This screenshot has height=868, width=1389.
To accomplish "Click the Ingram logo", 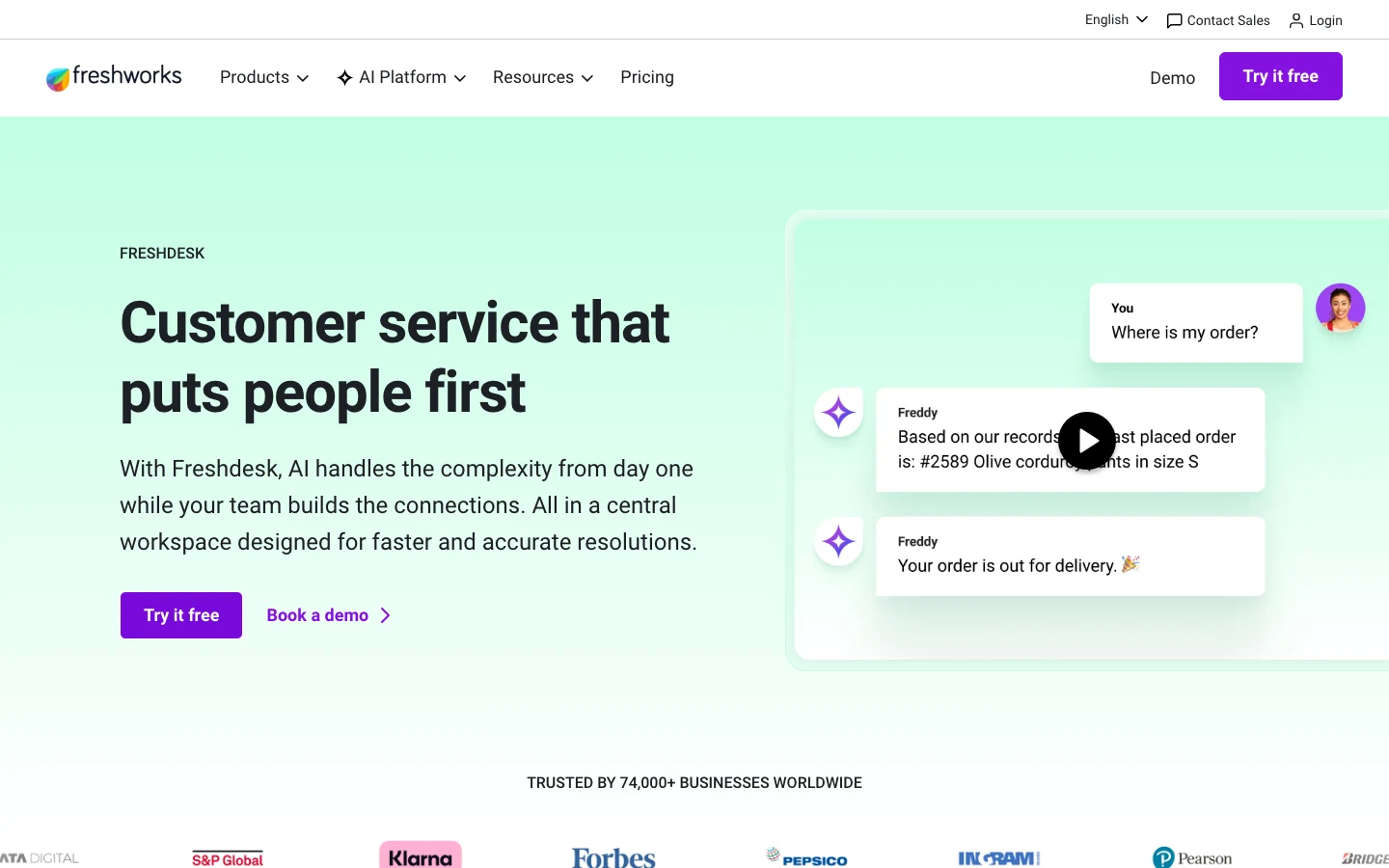I will click(999, 858).
